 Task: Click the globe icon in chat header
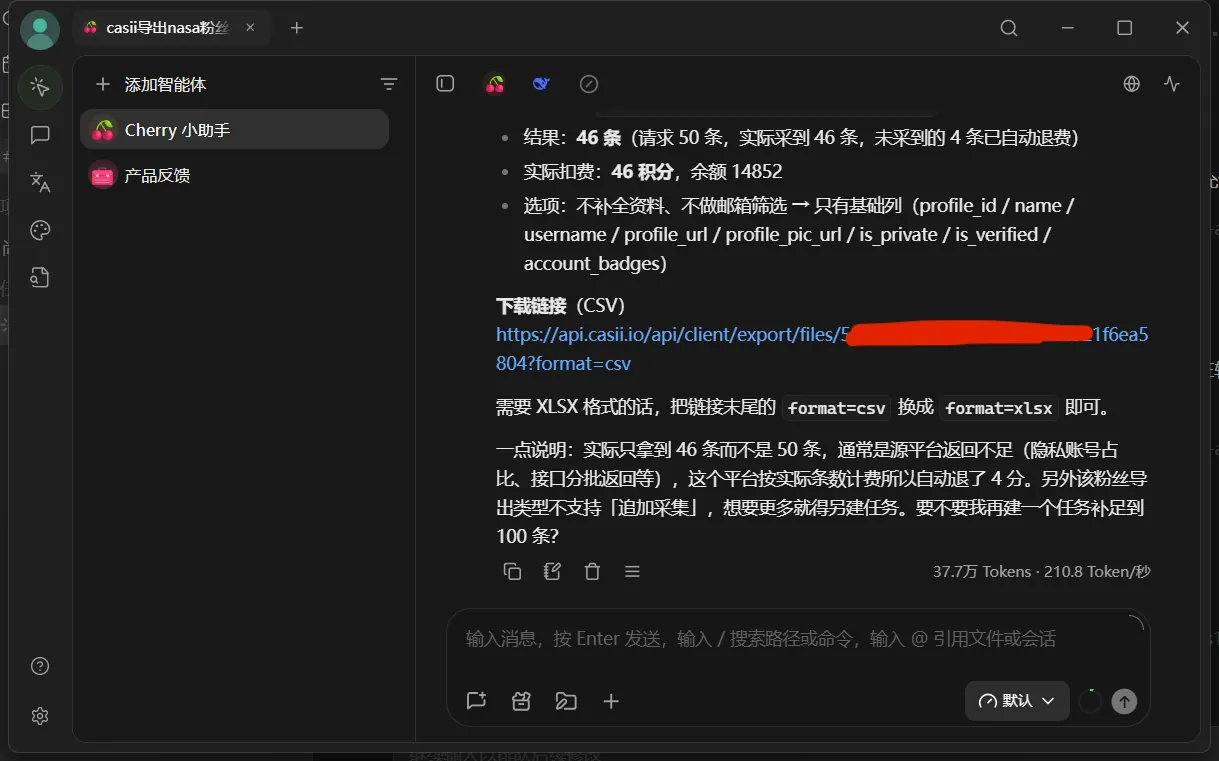[x=1132, y=84]
